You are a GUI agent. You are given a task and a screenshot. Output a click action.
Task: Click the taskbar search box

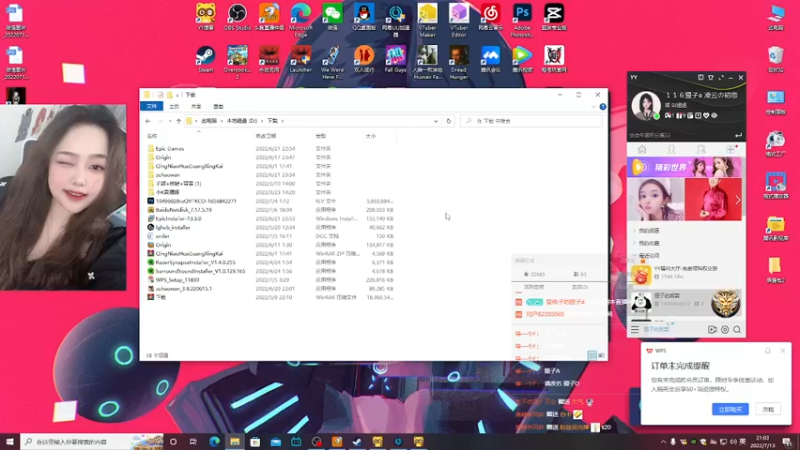[x=92, y=441]
